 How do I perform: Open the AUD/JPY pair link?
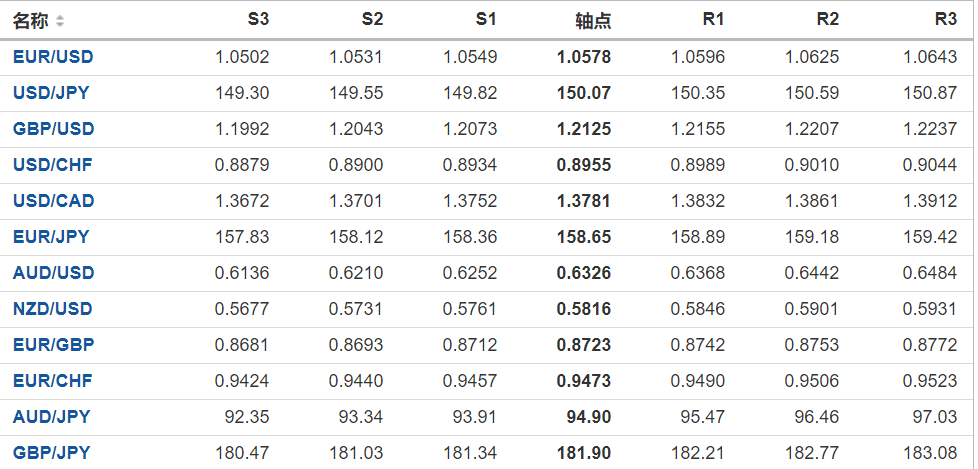51,417
